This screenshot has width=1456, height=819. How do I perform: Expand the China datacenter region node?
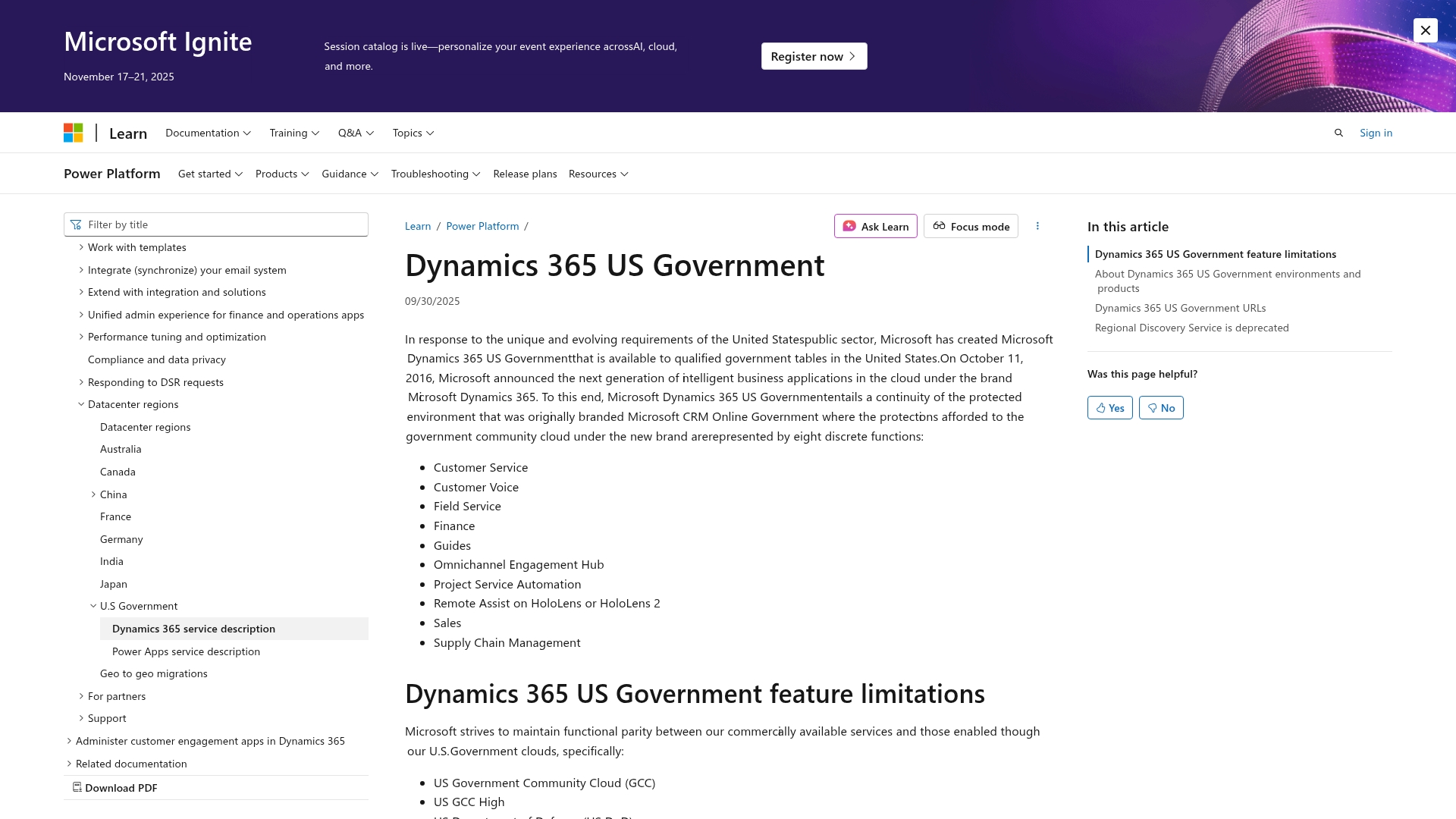[x=93, y=494]
